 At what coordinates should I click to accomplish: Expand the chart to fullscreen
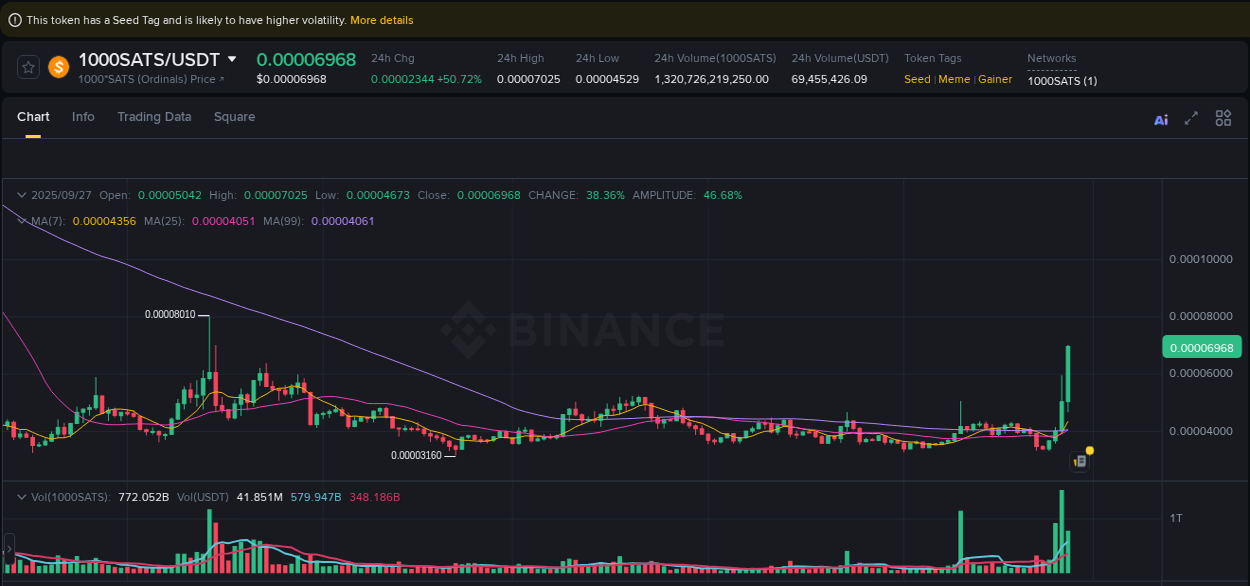[1191, 118]
